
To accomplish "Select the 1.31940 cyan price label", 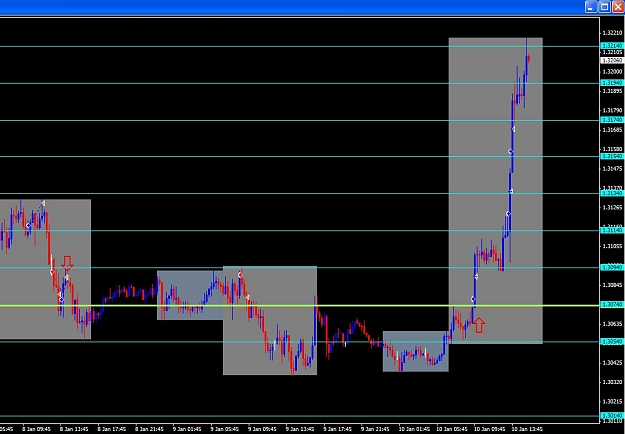I will pos(612,83).
